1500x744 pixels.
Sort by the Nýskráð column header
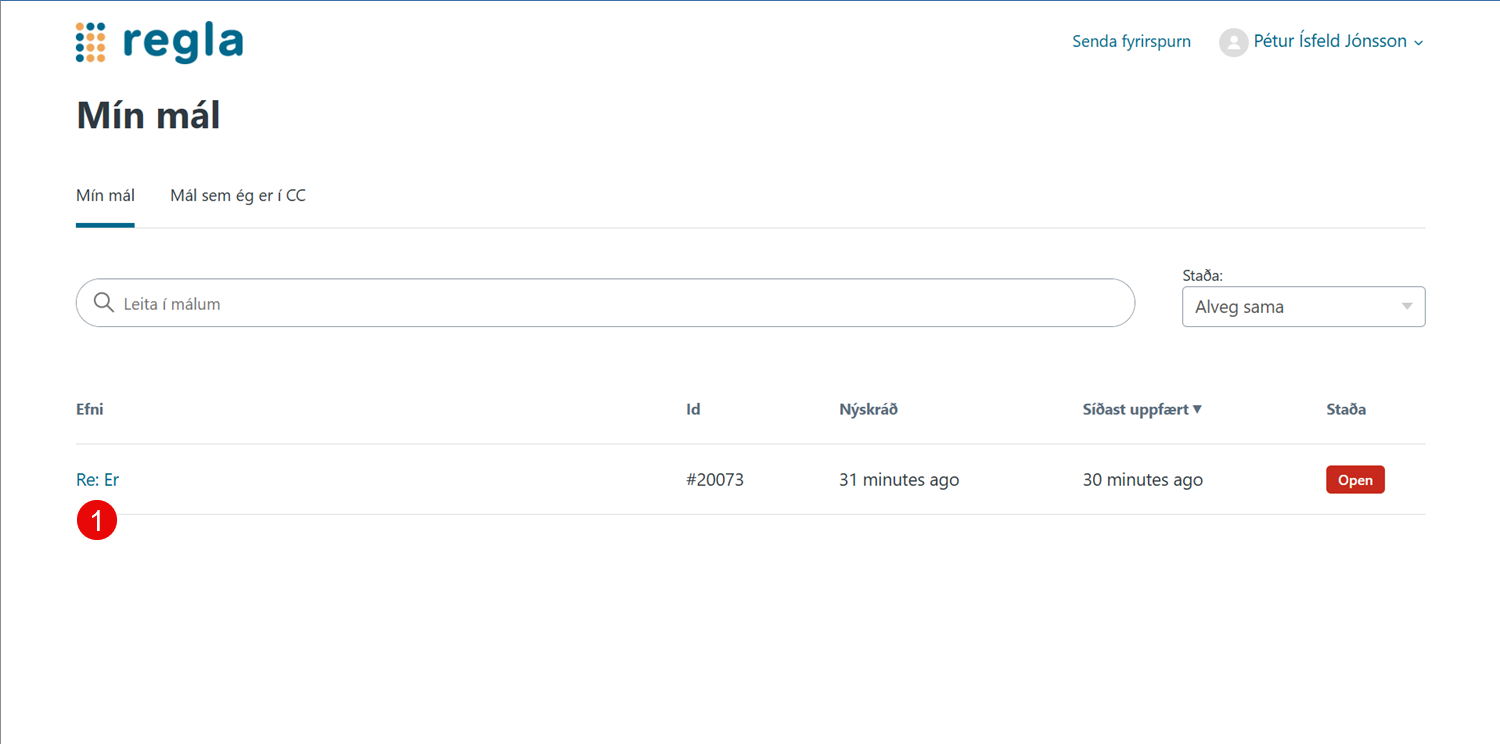868,409
